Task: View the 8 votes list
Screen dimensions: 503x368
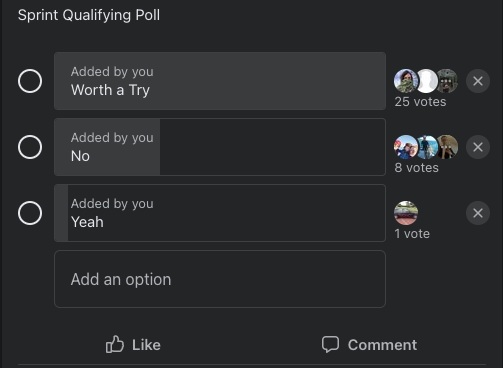Action: pyautogui.click(x=416, y=168)
